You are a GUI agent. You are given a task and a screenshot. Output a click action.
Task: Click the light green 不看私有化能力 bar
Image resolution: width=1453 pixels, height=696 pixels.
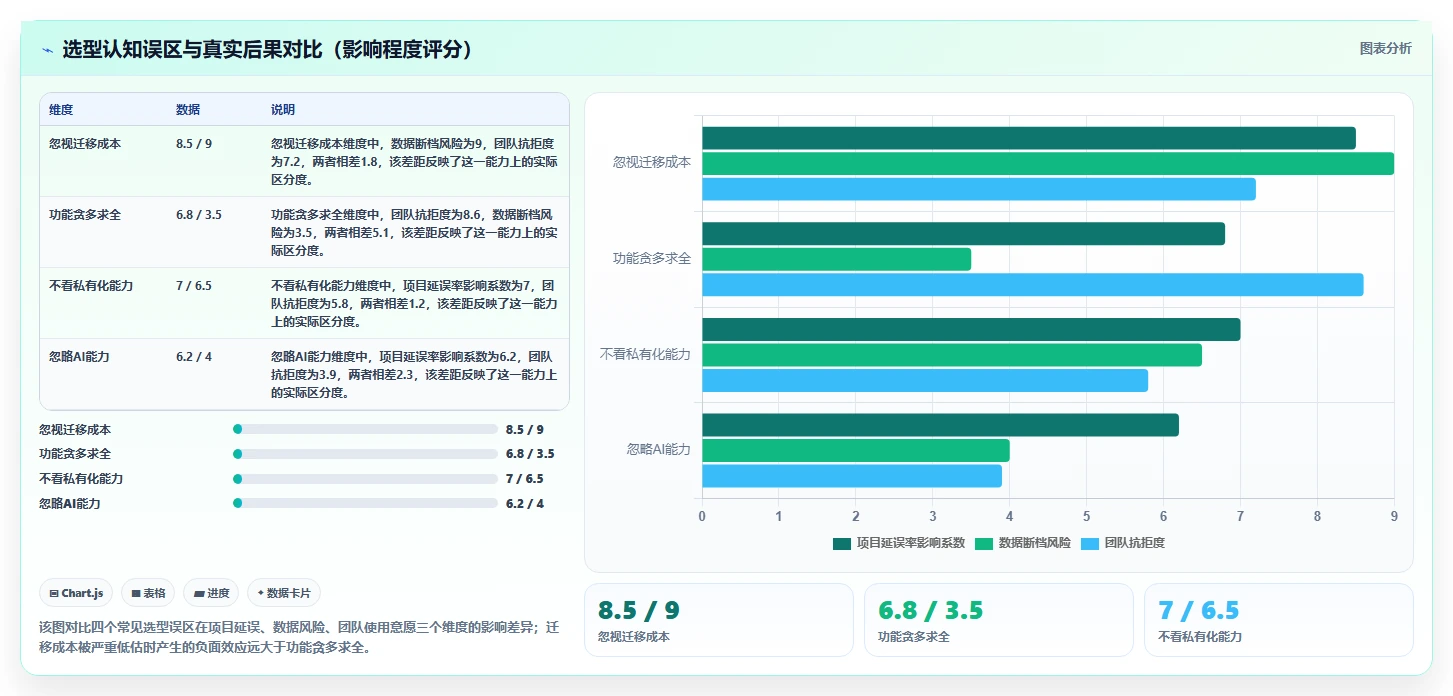click(952, 355)
